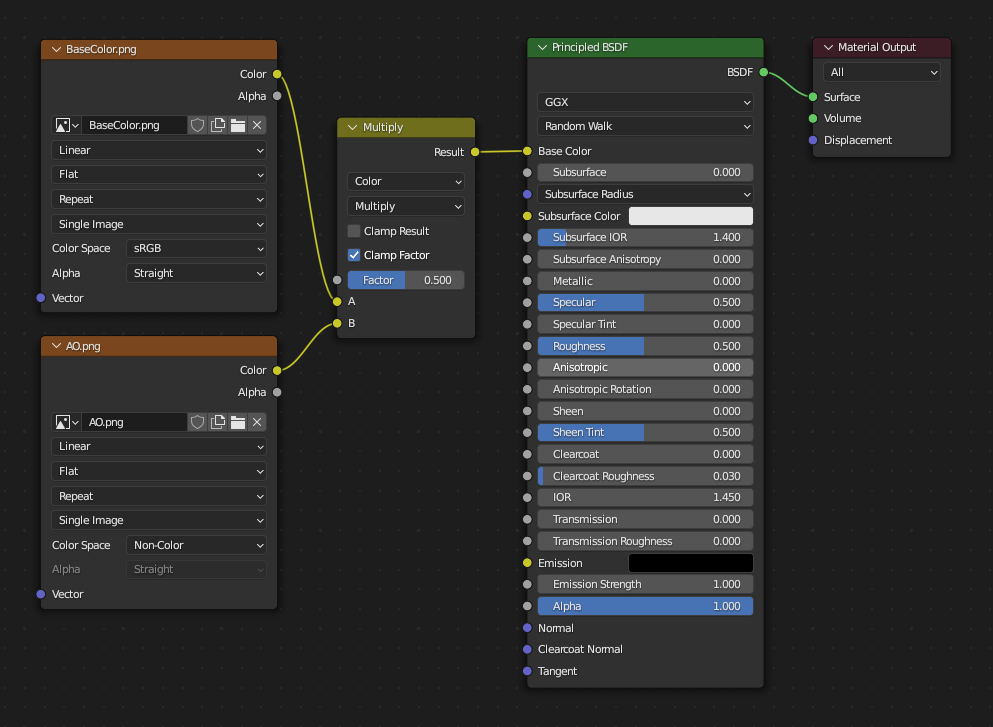Click Alpha 1.000 slider
This screenshot has height=727, width=993.
(645, 606)
